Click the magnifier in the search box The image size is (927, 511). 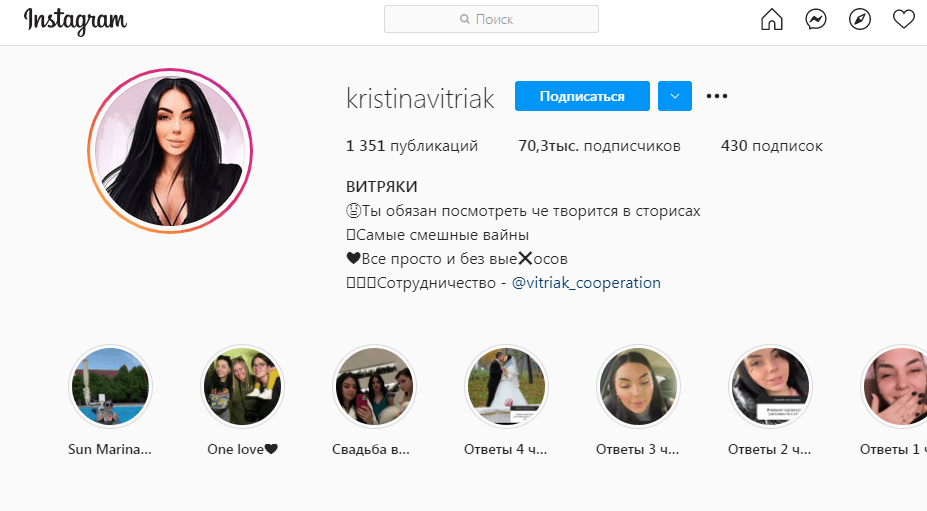(x=465, y=20)
